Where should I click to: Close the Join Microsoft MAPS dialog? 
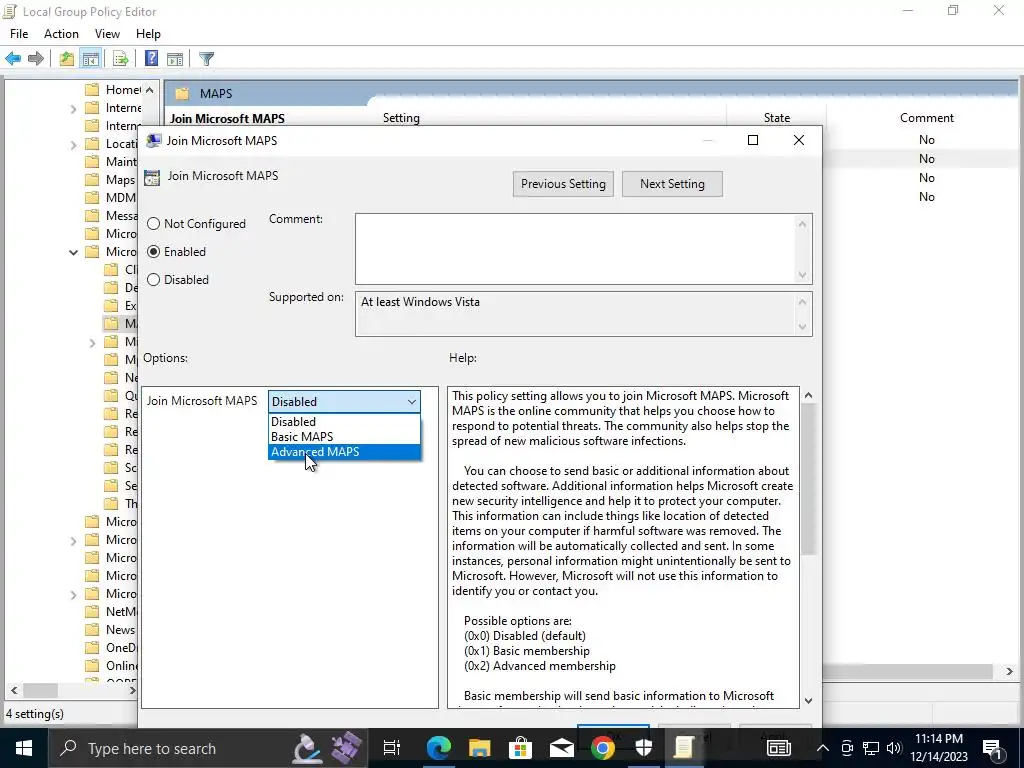799,140
